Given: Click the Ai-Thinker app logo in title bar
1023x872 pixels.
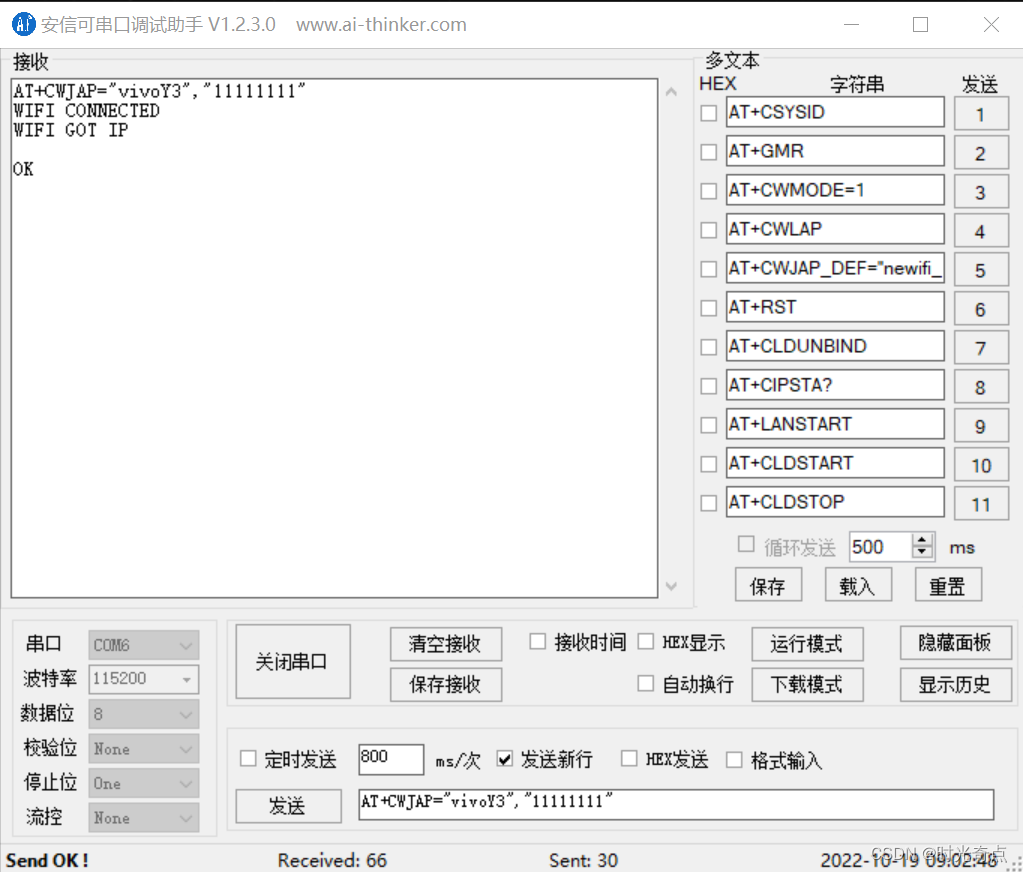Looking at the screenshot, I should 23,24.
